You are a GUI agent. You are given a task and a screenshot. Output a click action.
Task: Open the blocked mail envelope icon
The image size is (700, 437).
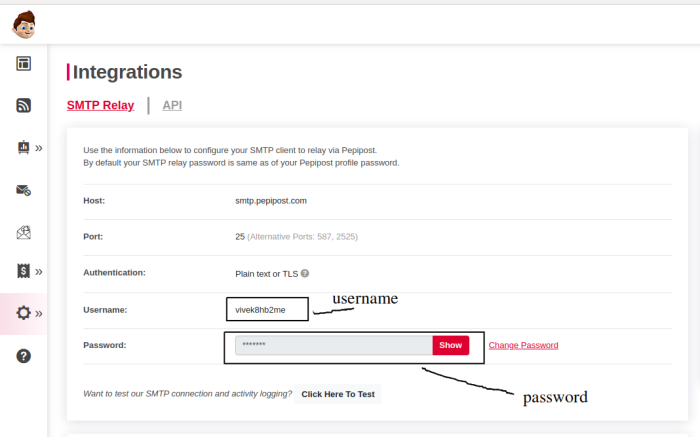pos(24,191)
